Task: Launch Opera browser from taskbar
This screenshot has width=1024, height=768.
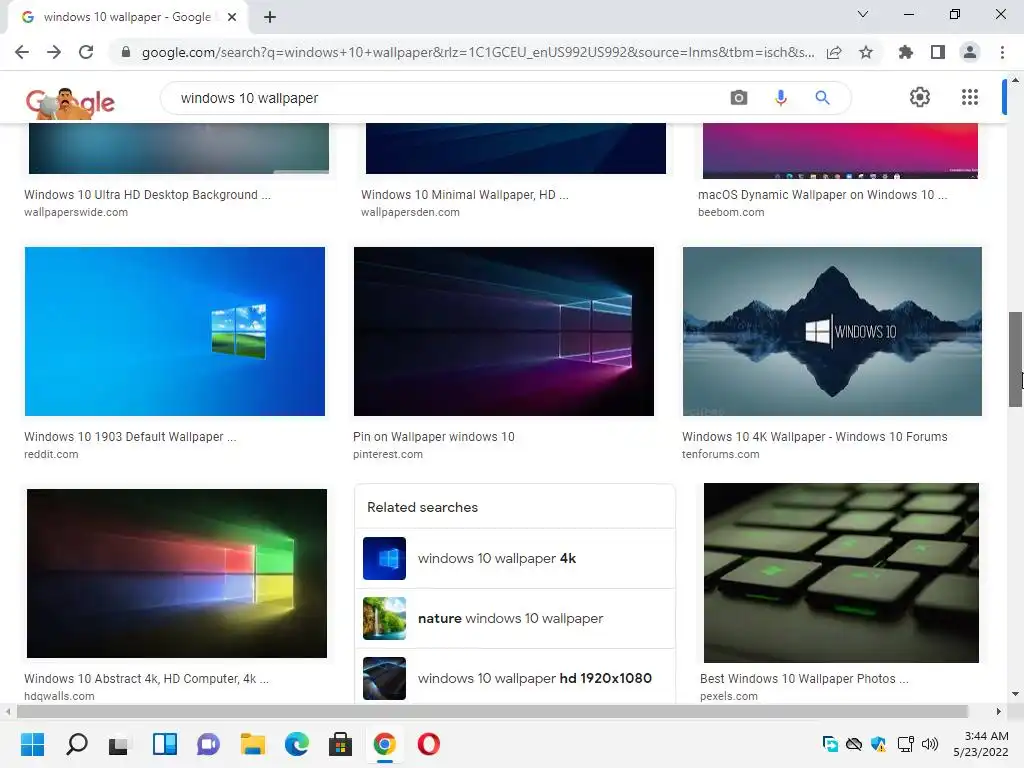Action: [x=428, y=744]
